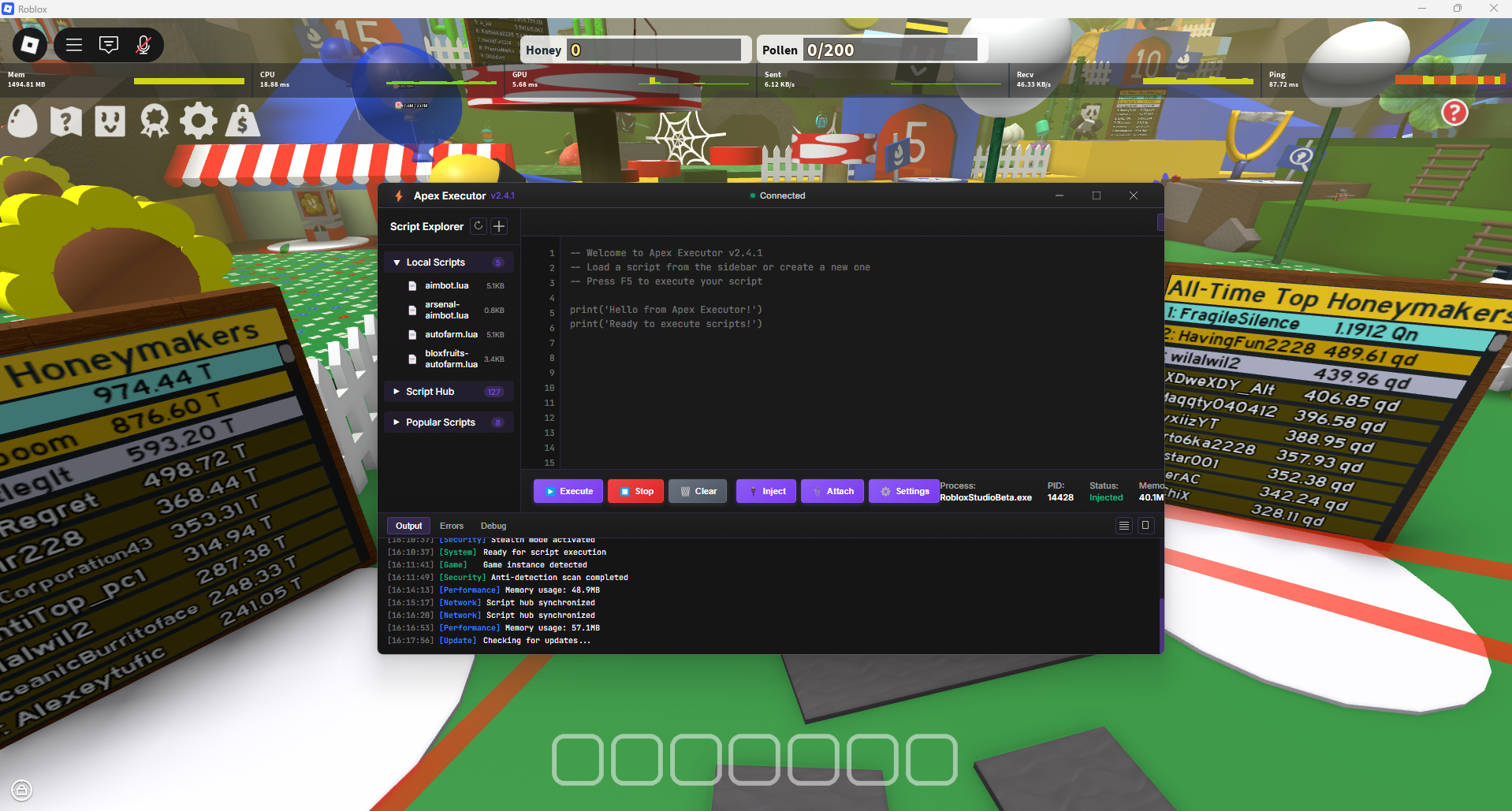The image size is (1512, 811).
Task: Open Roblox chat via the speech bubble icon
Action: pyautogui.click(x=108, y=45)
